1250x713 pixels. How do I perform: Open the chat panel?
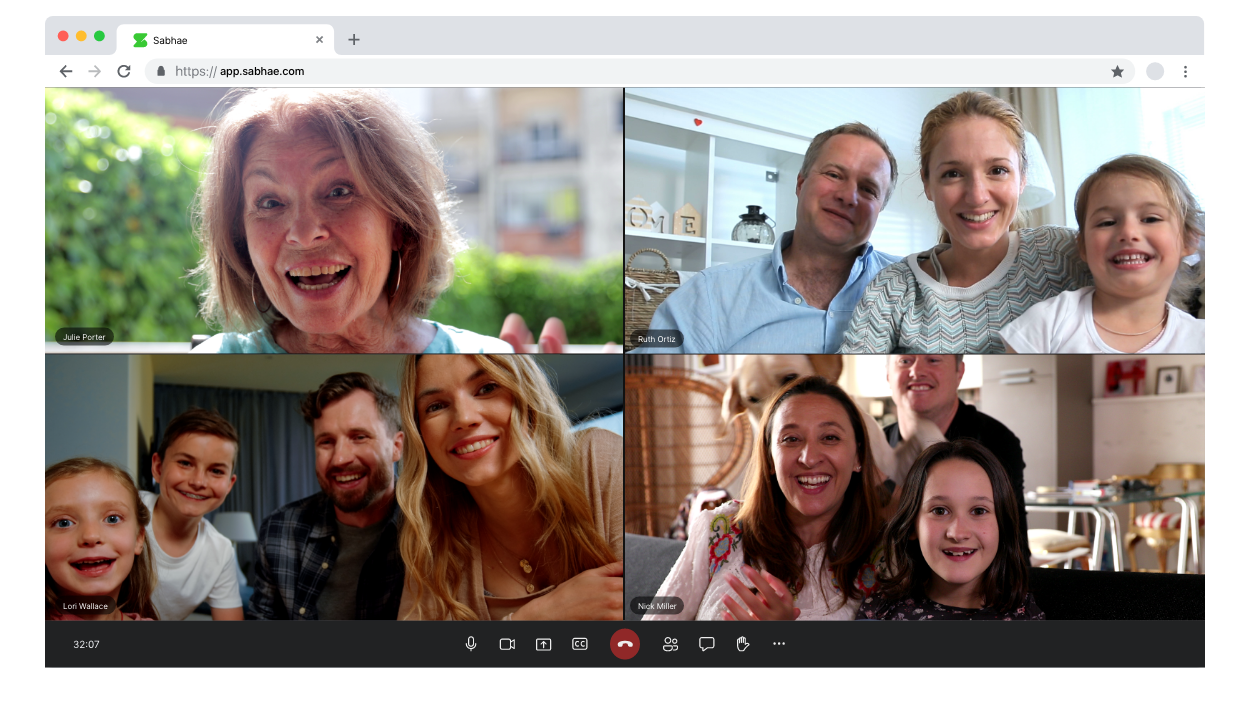707,644
